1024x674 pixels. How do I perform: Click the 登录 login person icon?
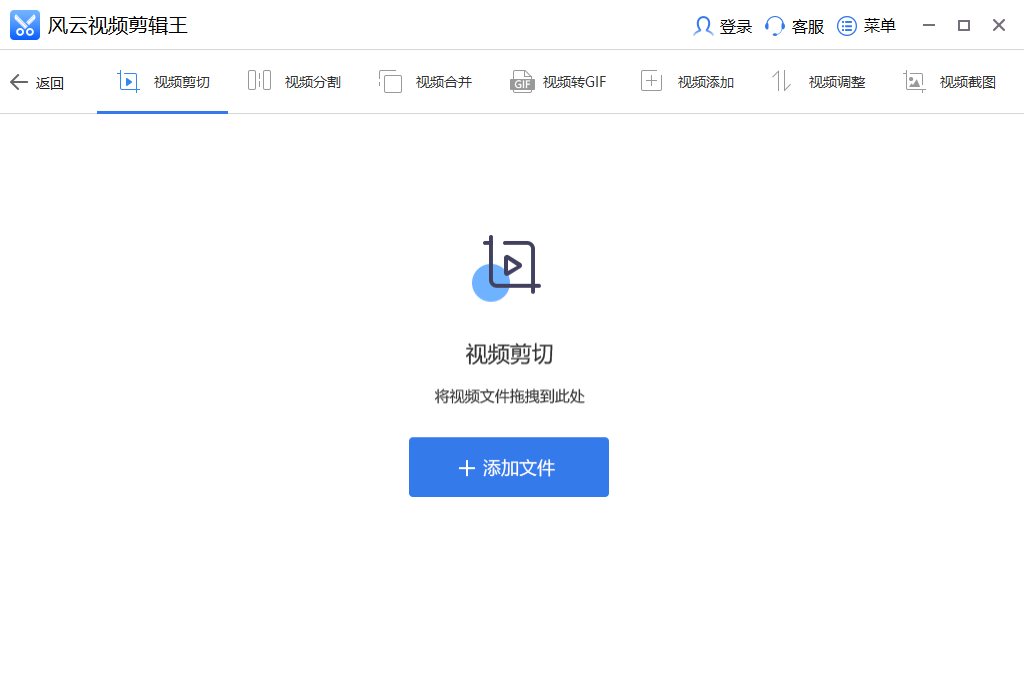(x=703, y=26)
